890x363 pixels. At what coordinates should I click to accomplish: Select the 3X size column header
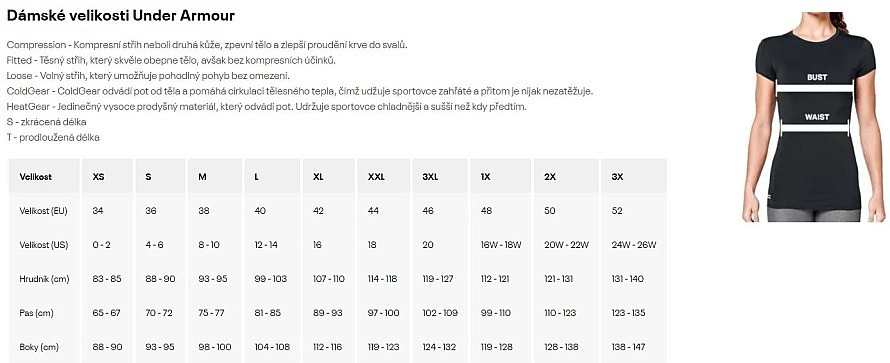(x=633, y=176)
